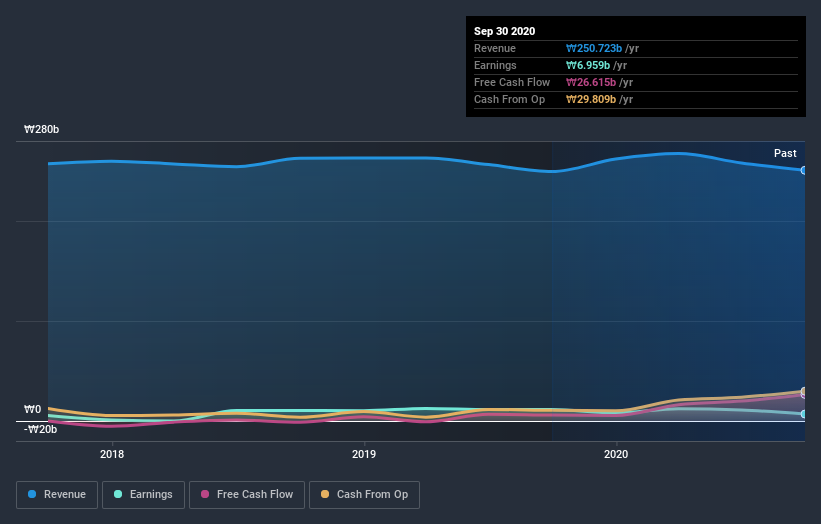Click the 'Past' label on chart
This screenshot has width=821, height=524.
[x=785, y=153]
